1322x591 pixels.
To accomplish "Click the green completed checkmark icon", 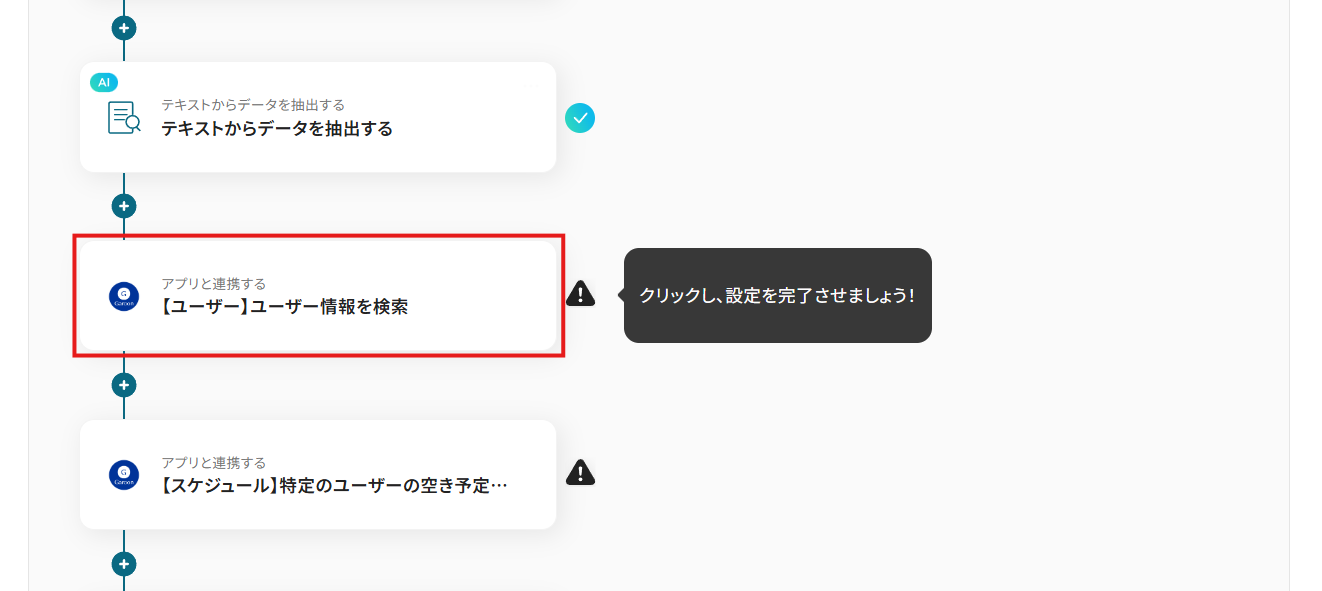I will 580,118.
